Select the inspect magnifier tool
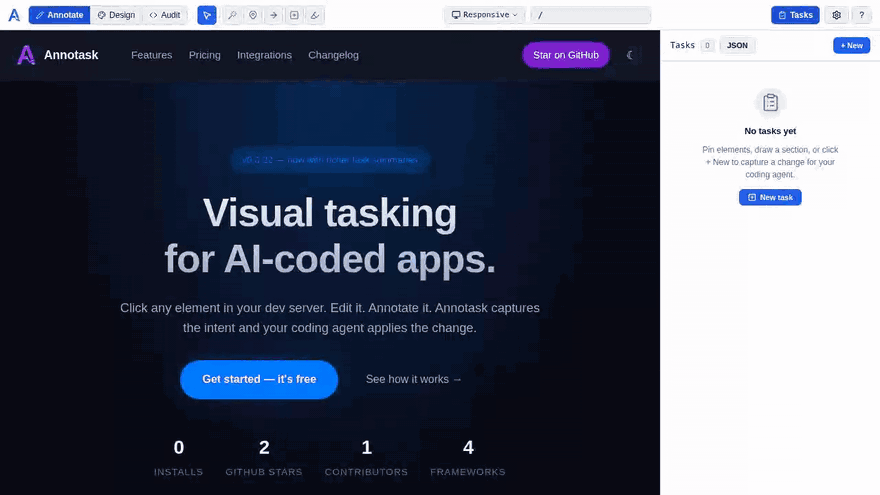Image resolution: width=880 pixels, height=495 pixels. 232,15
